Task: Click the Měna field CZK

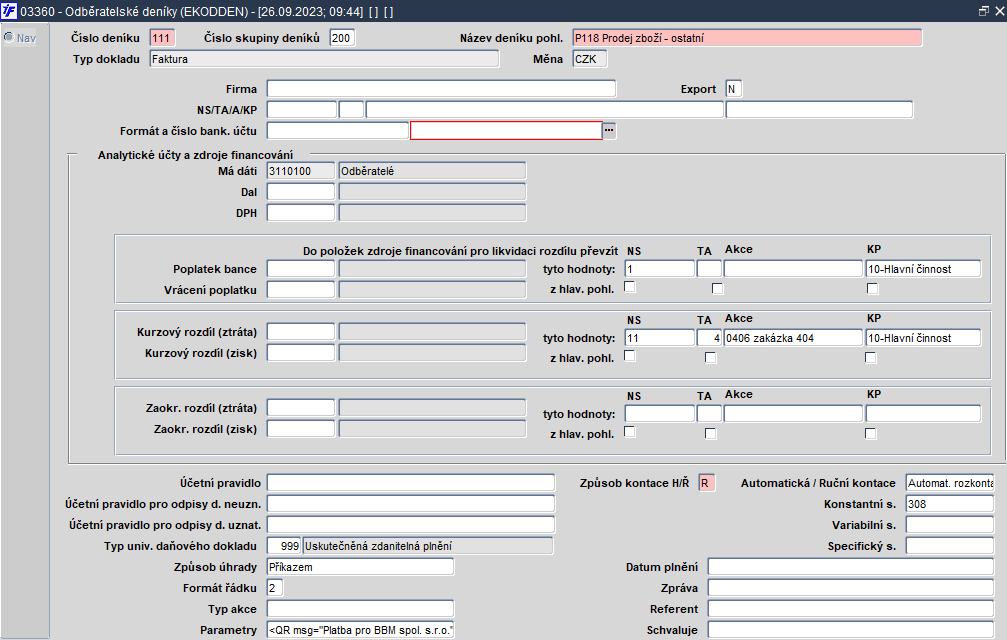Action: click(x=589, y=59)
